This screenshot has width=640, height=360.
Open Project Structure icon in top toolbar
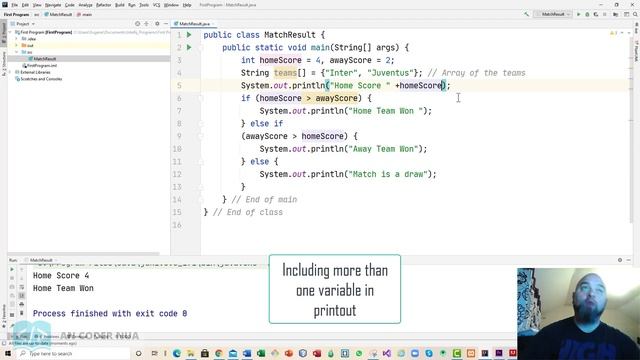pos(616,14)
